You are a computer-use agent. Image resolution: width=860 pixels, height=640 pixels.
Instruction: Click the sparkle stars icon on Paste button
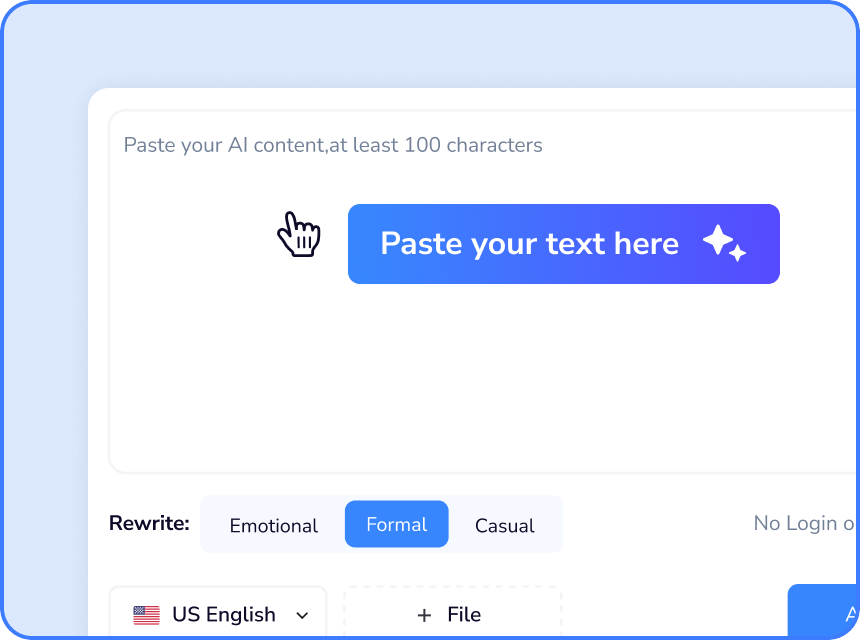[724, 244]
